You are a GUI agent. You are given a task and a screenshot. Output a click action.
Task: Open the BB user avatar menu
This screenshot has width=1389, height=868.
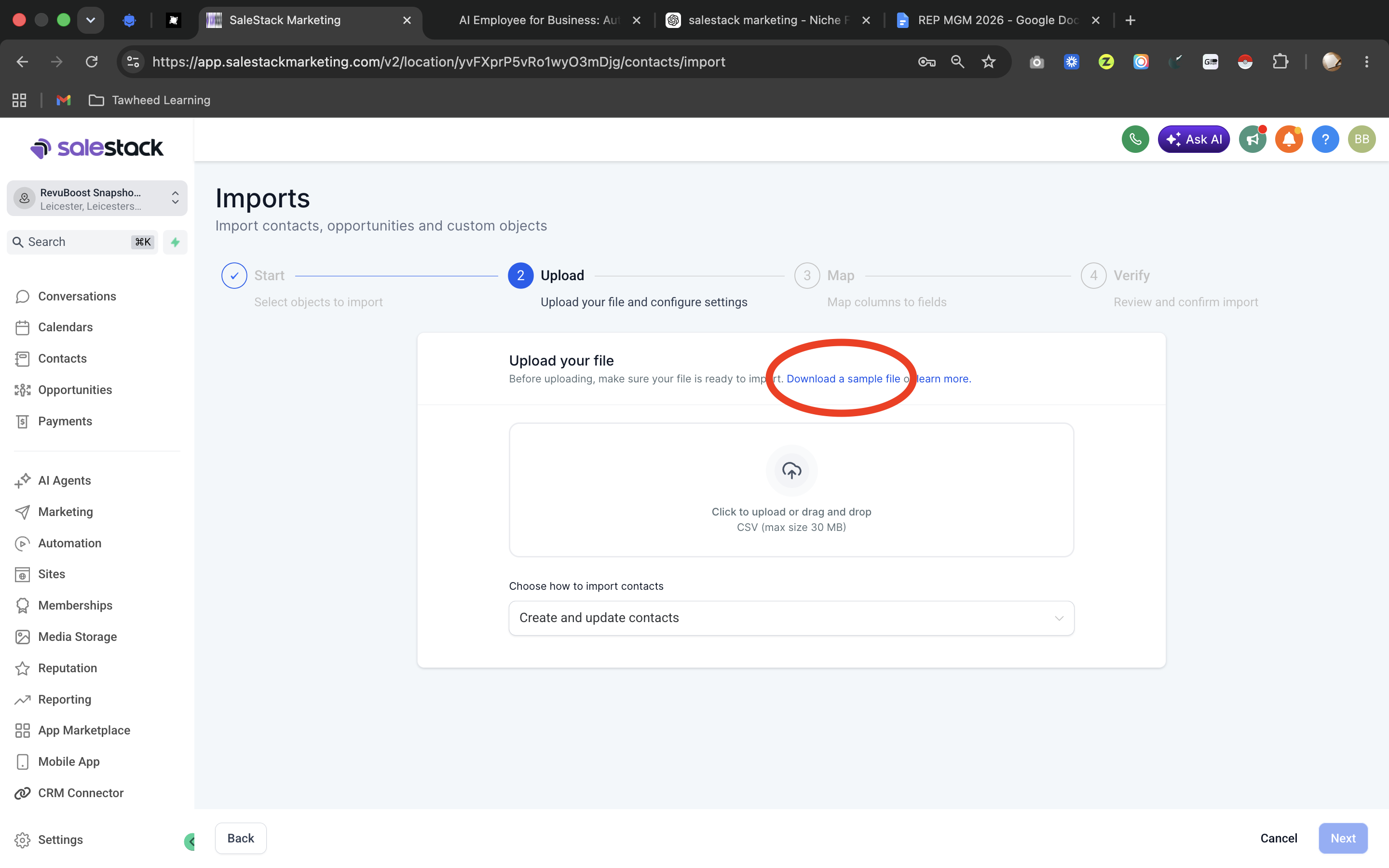1362,139
